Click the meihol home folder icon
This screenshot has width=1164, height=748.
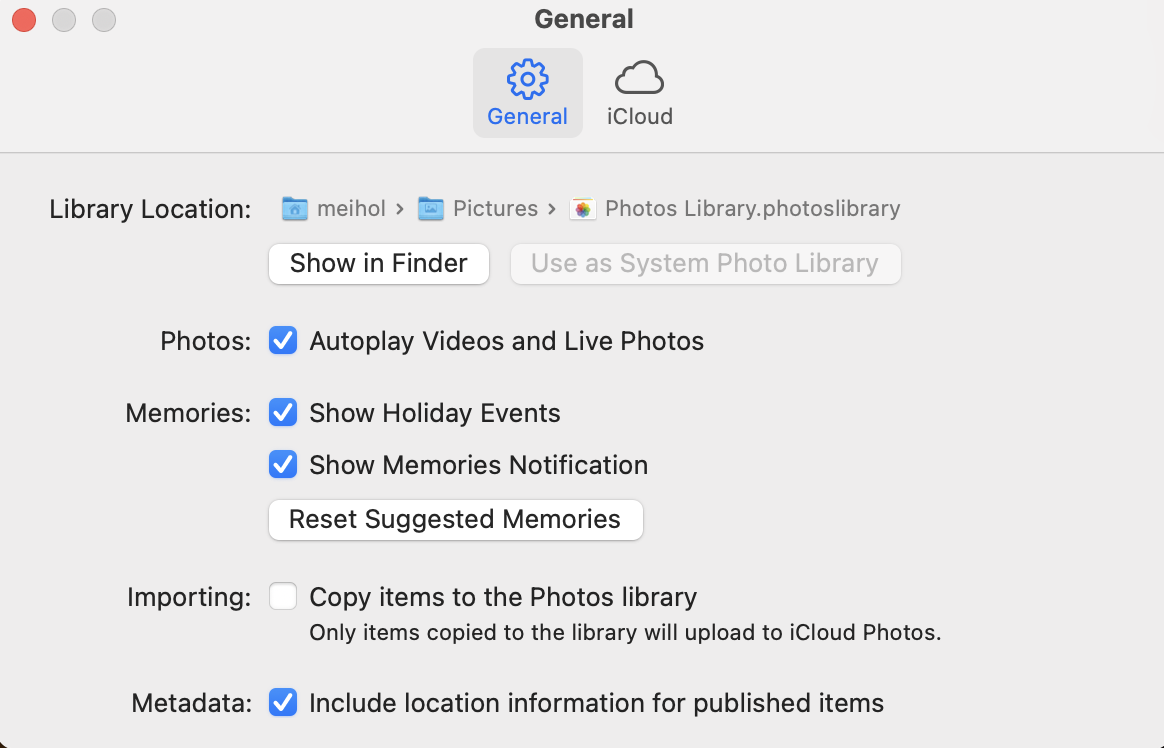point(294,208)
